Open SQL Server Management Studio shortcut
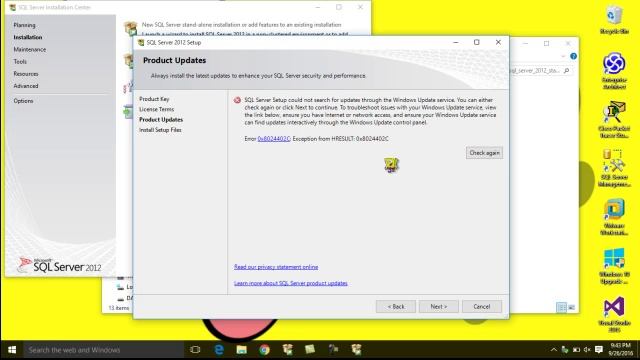640x360 pixels. [614, 168]
